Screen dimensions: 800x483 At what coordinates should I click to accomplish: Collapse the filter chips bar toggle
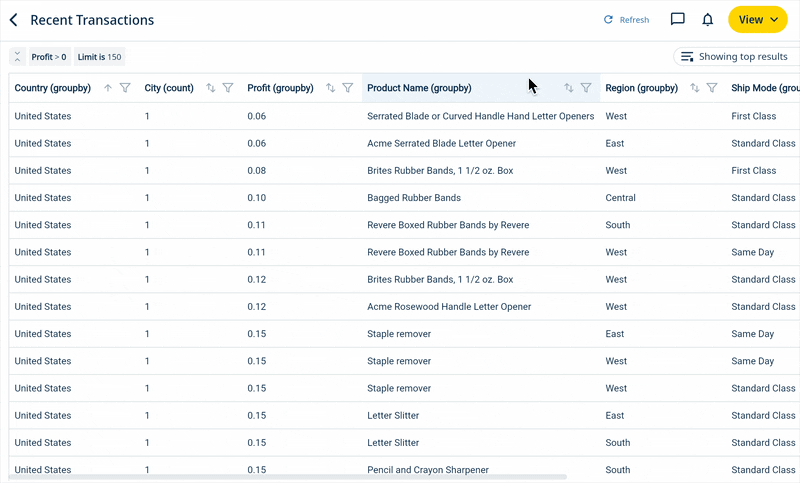(x=17, y=57)
